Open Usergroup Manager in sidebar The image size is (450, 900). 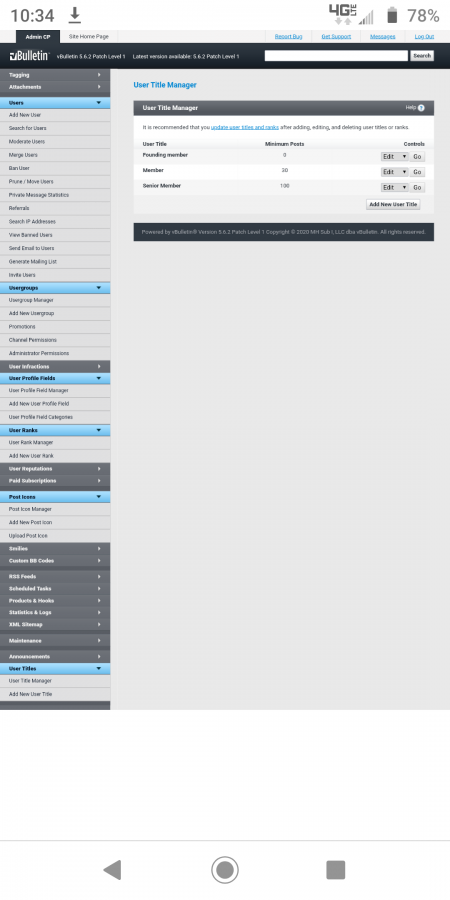point(55,300)
